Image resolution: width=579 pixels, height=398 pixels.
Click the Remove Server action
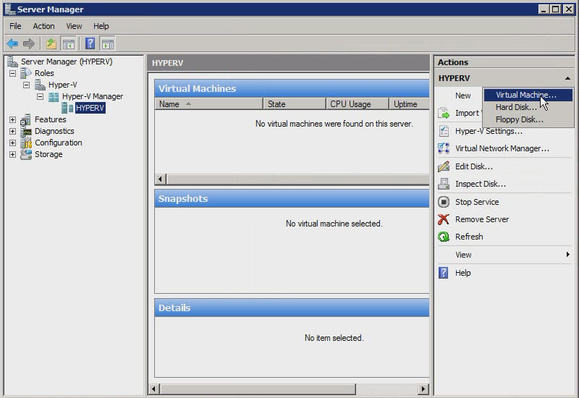[482, 219]
